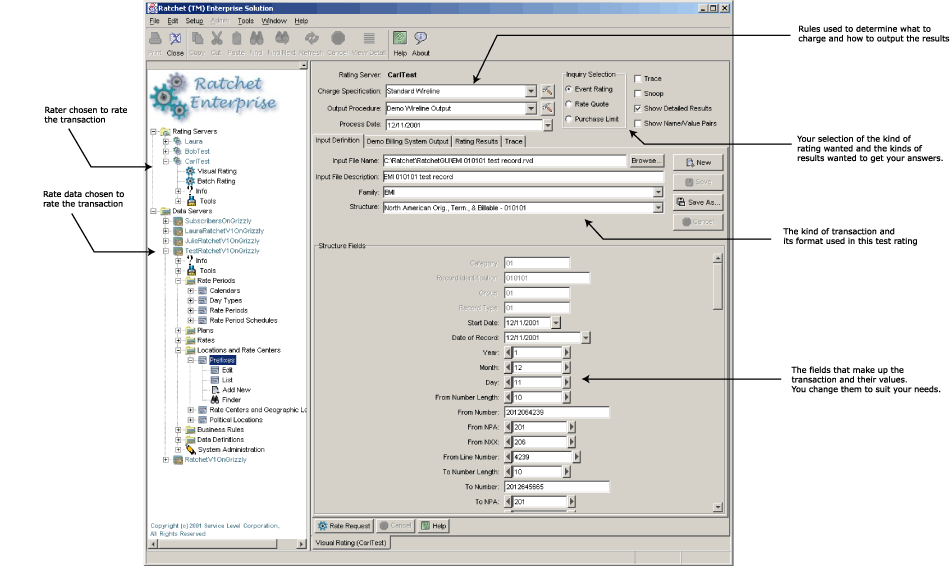Click the bottom Help button
This screenshot has height=566, width=950.
[434, 526]
